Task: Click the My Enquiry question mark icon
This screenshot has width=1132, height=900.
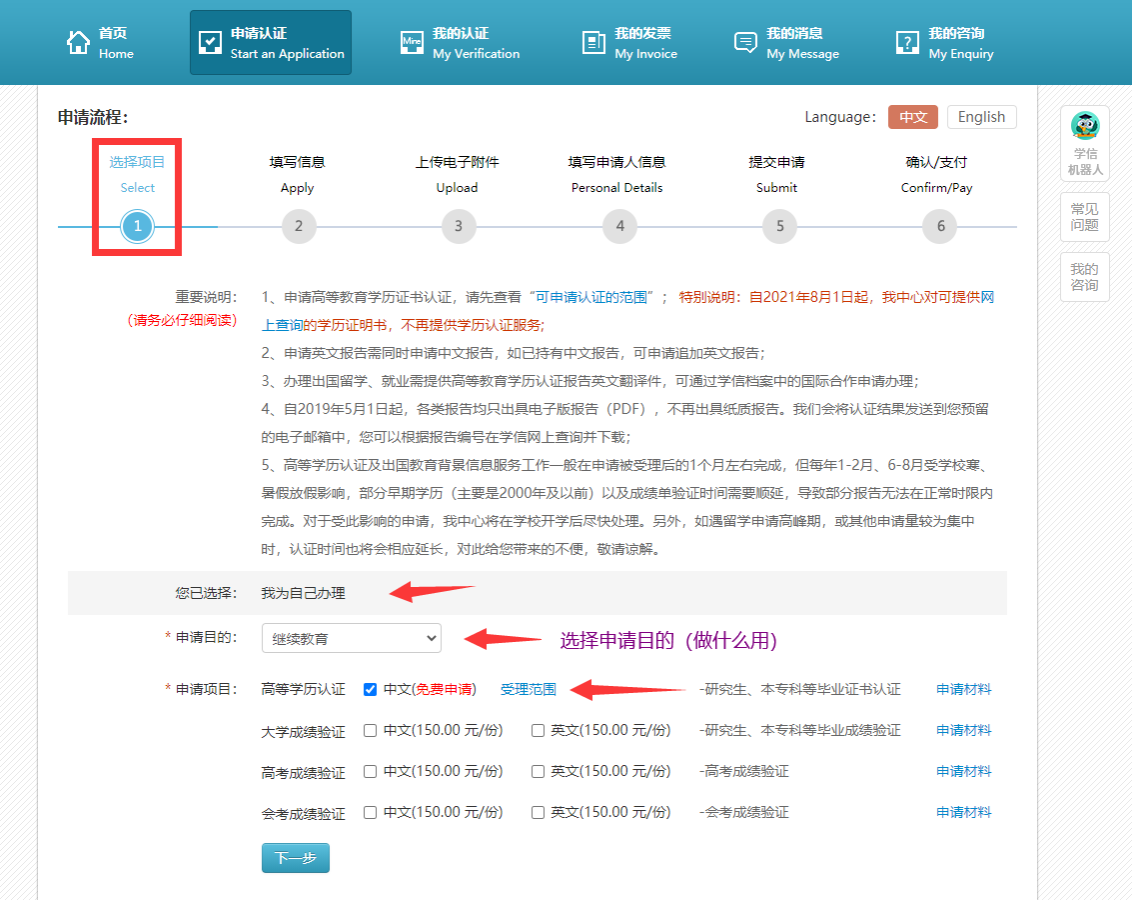Action: click(x=907, y=42)
